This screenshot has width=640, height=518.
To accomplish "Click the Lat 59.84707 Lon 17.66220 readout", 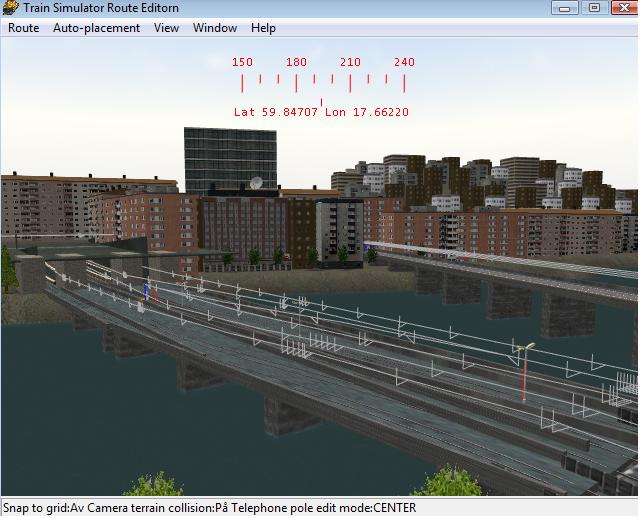I will [321, 112].
